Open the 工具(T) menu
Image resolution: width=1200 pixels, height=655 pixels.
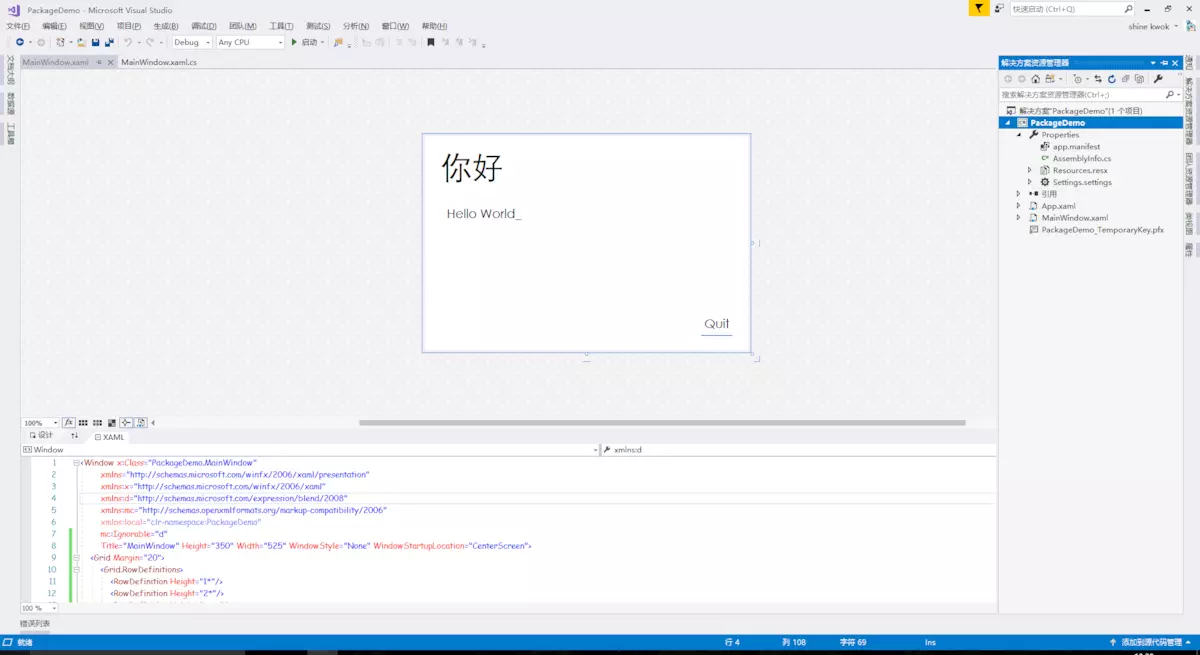[x=281, y=26]
